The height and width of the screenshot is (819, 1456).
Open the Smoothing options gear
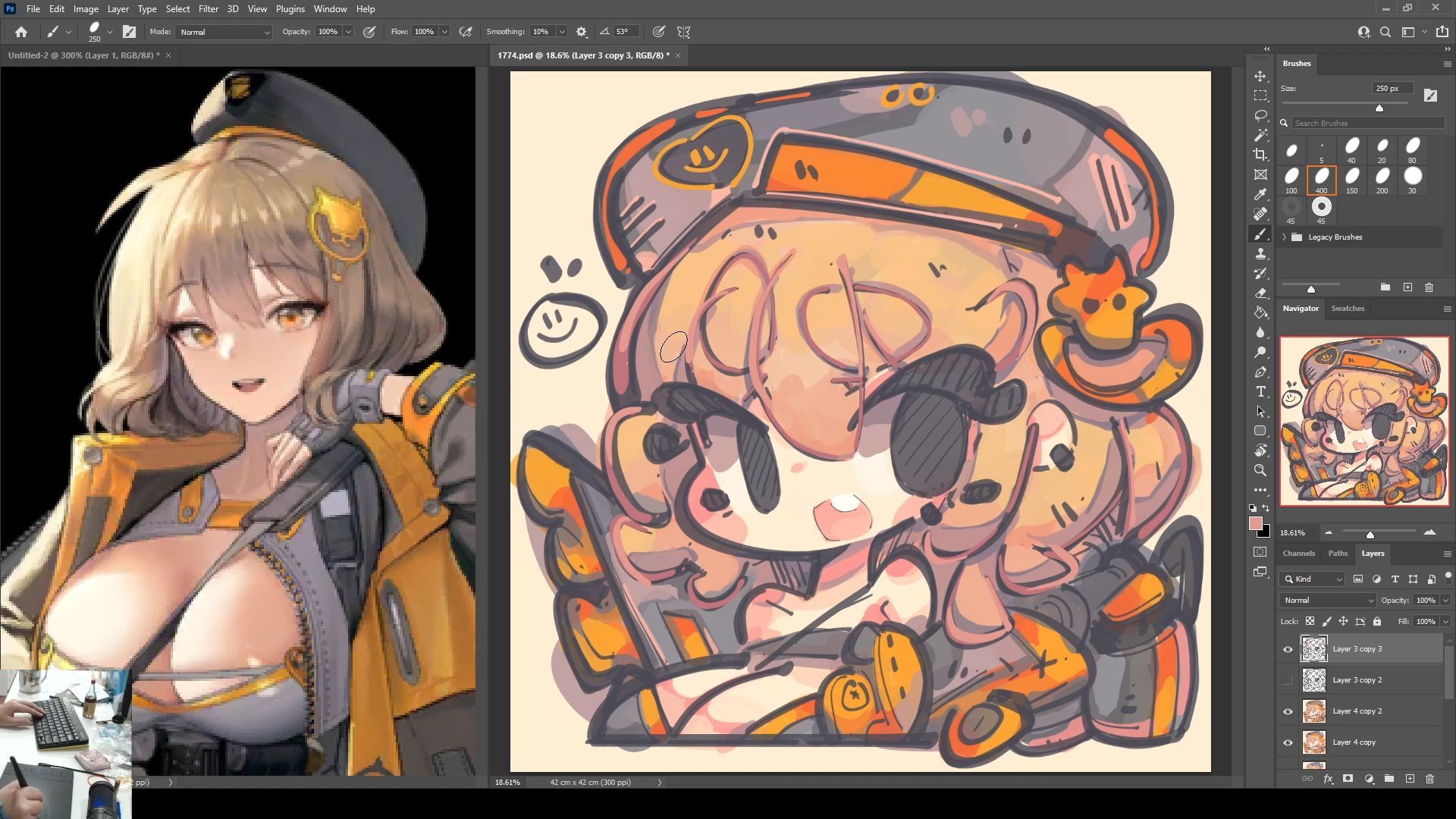[x=582, y=32]
